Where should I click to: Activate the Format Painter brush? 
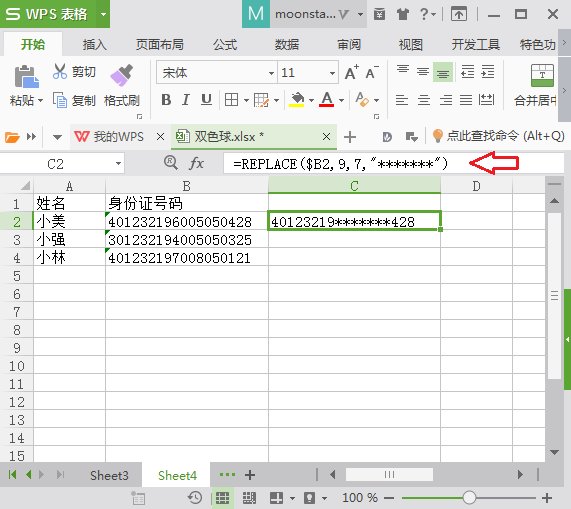pyautogui.click(x=122, y=75)
